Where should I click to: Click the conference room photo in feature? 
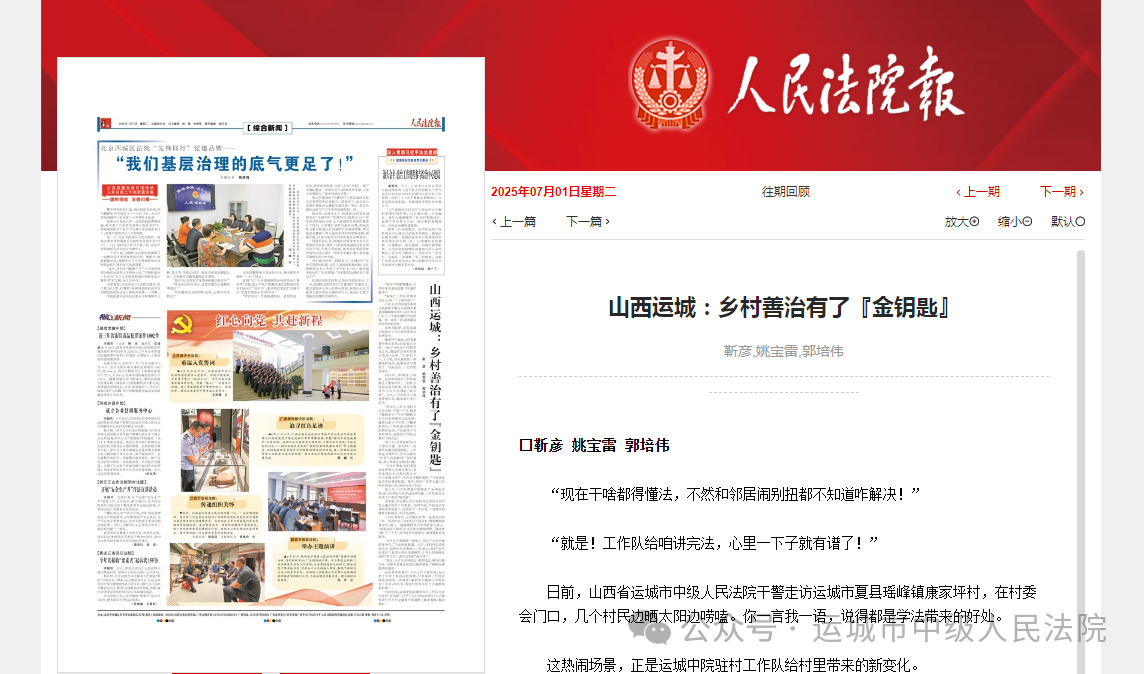(x=317, y=502)
